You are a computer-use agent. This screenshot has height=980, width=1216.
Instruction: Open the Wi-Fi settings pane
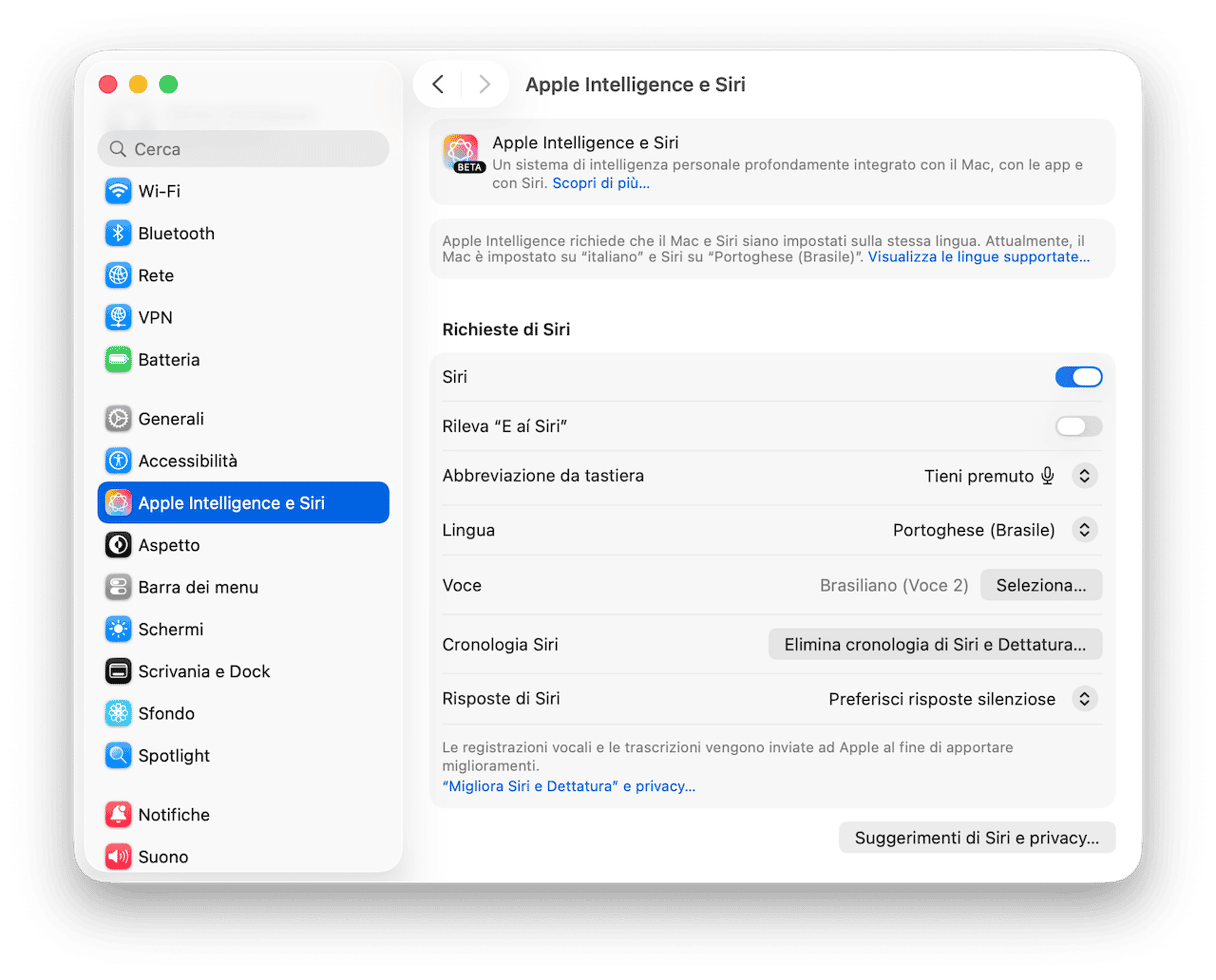point(243,191)
